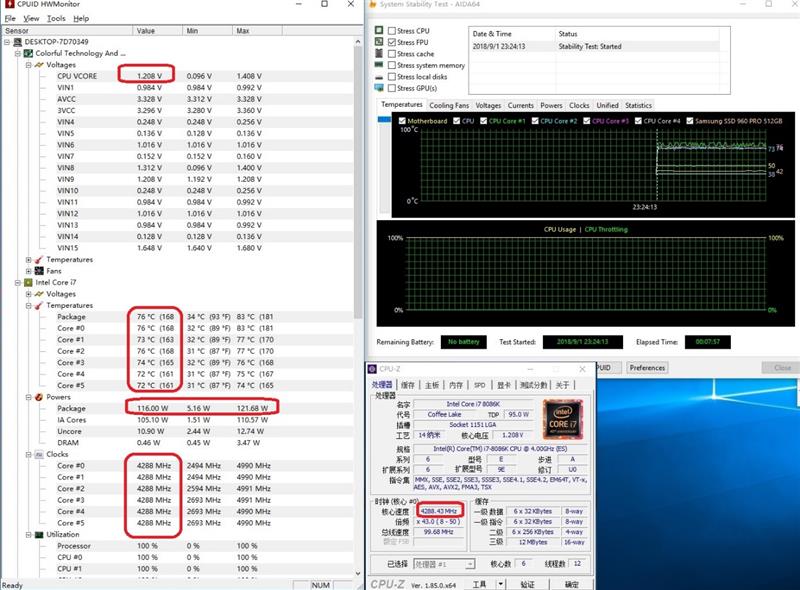Click the Preferences button in AIDA64
This screenshot has height=590, width=800.
click(x=647, y=367)
